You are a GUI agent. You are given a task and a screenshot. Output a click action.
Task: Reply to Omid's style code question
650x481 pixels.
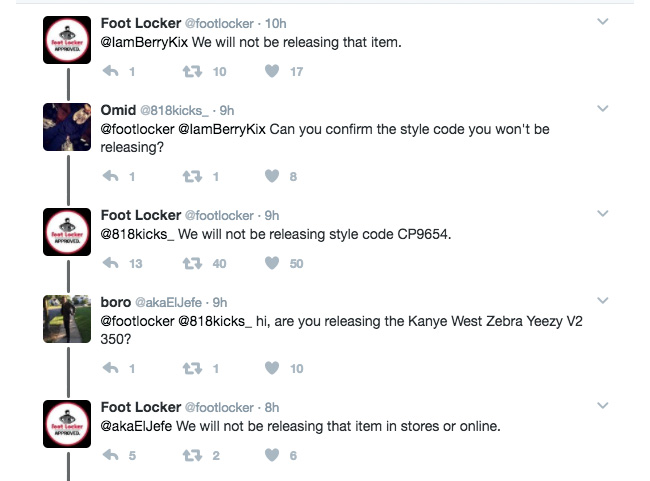(112, 177)
